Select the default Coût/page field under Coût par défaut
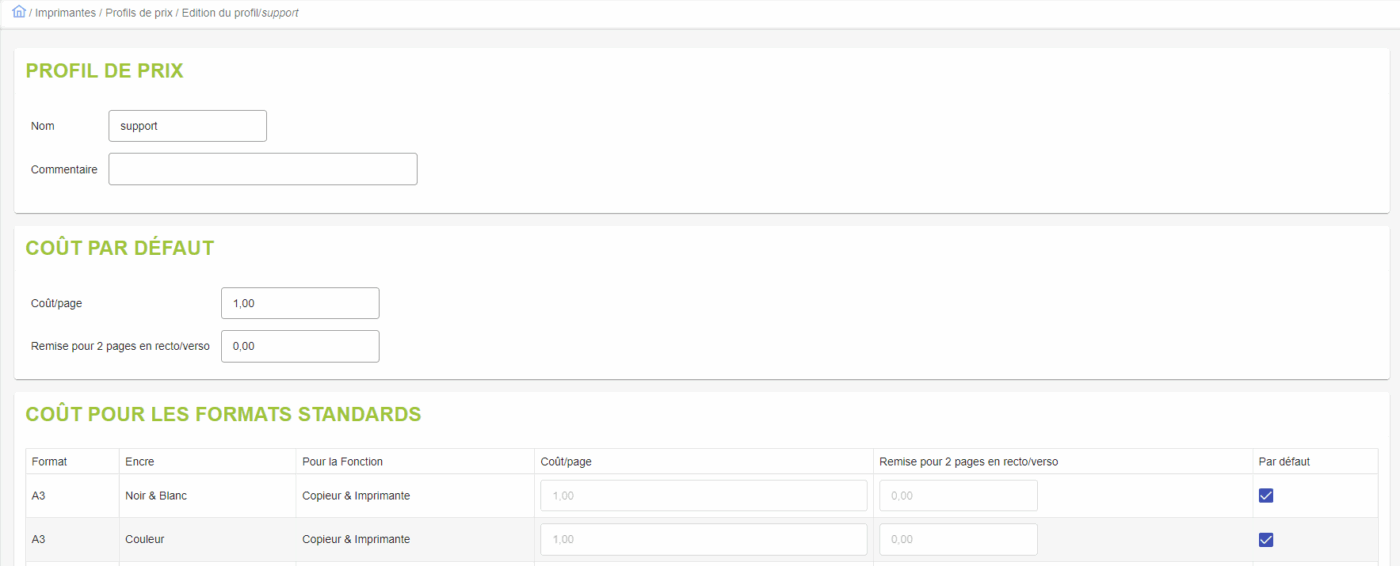This screenshot has height=566, width=1400. pos(299,303)
